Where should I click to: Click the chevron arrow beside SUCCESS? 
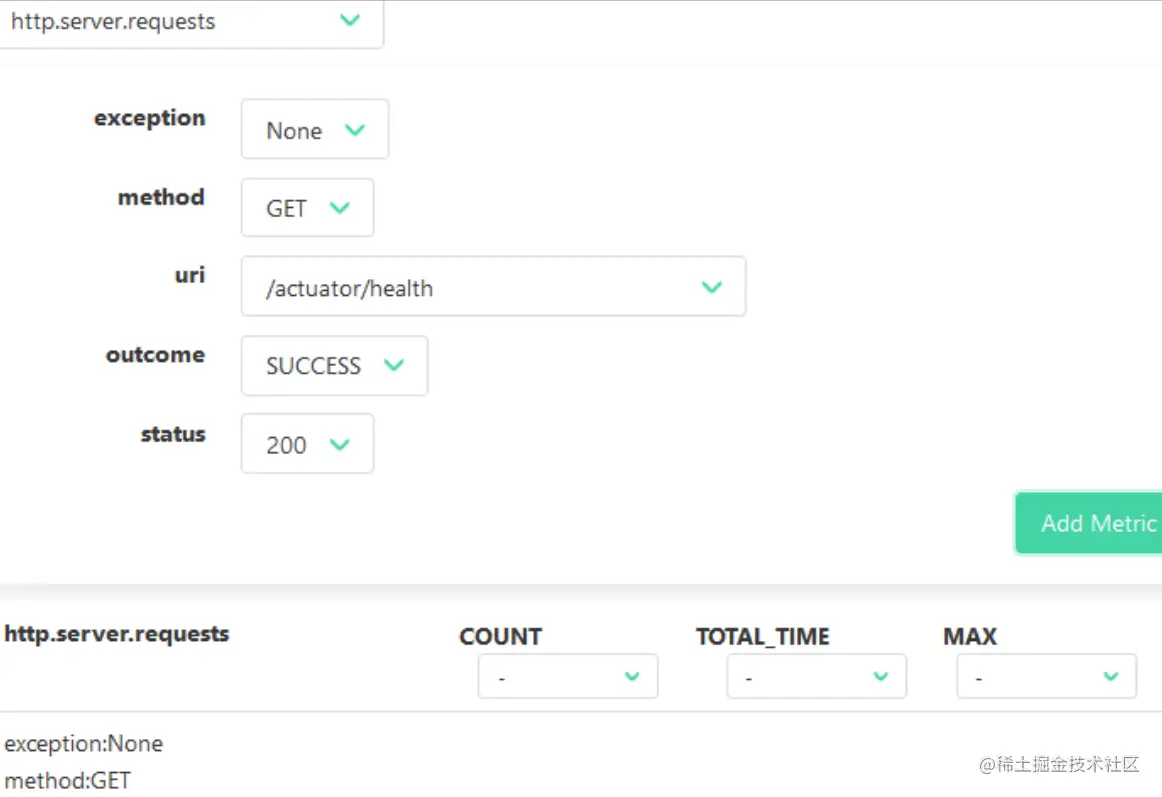pyautogui.click(x=394, y=365)
